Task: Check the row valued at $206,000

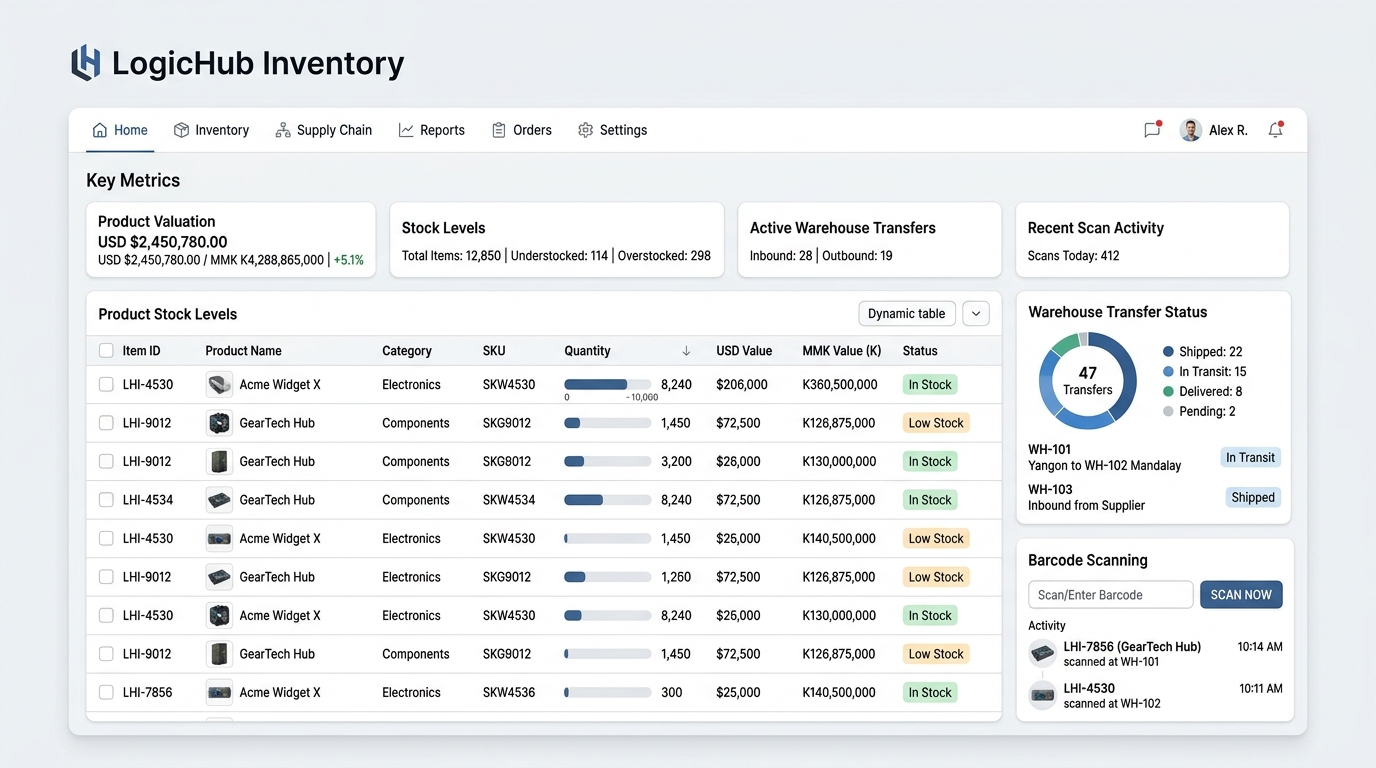Action: (x=106, y=385)
